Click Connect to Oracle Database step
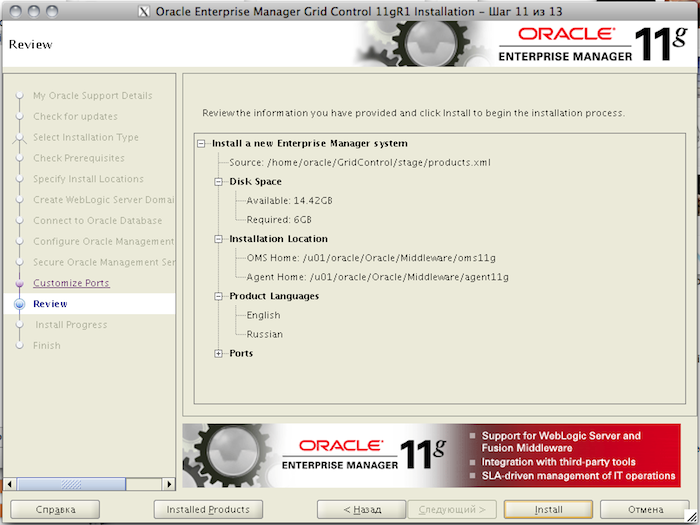The width and height of the screenshot is (700, 525). 97,221
